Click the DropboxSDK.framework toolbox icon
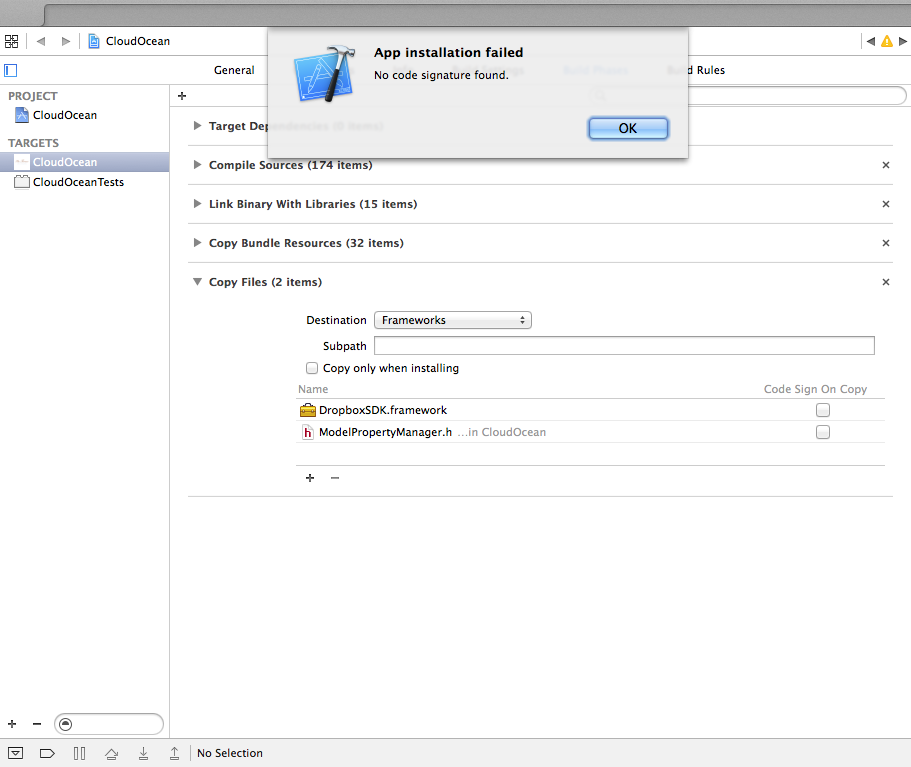Screen dimensions: 911x767 pos(308,410)
